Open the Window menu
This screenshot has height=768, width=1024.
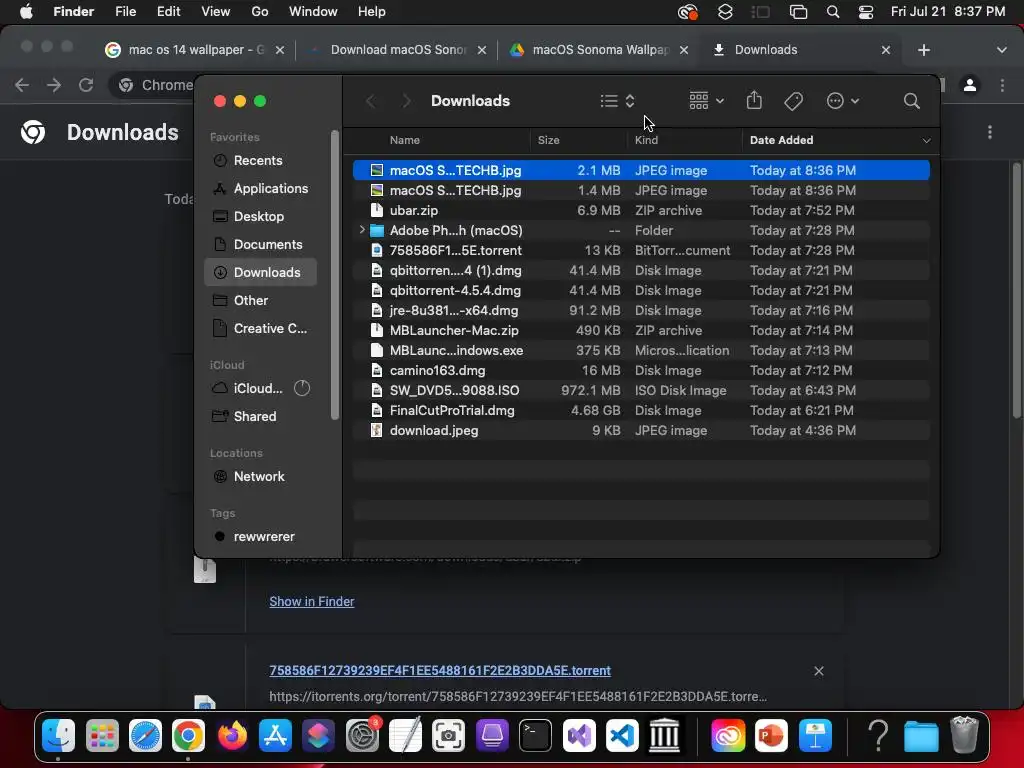[x=313, y=12]
